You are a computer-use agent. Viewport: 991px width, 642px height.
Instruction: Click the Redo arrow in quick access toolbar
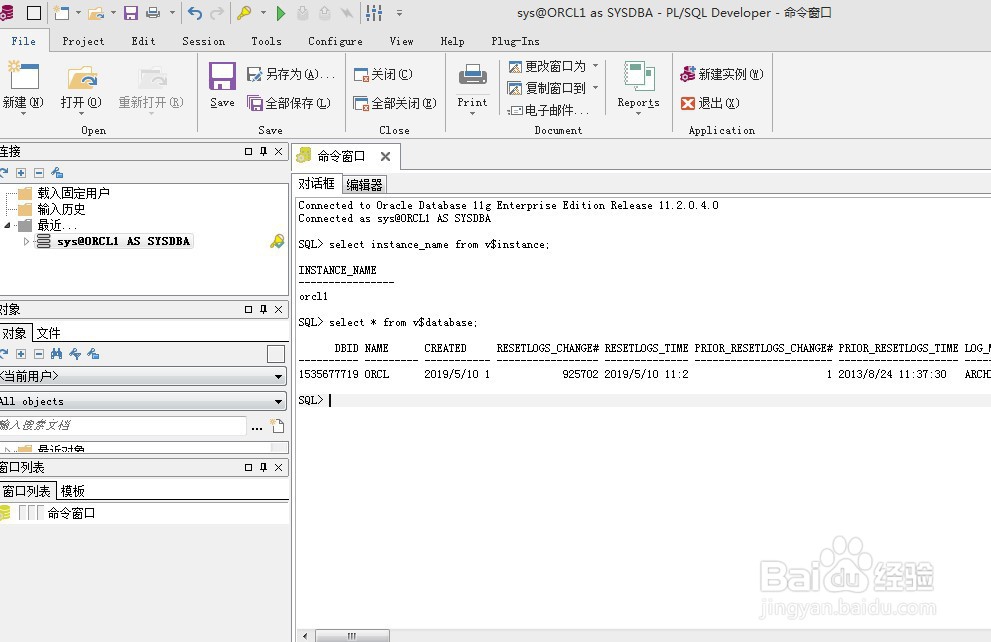pos(217,13)
